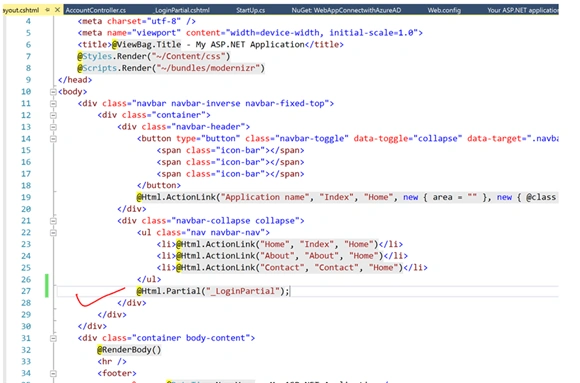Click the data-toggle="collapse" attribute
Viewport: 580px width, 383px height.
[408, 139]
